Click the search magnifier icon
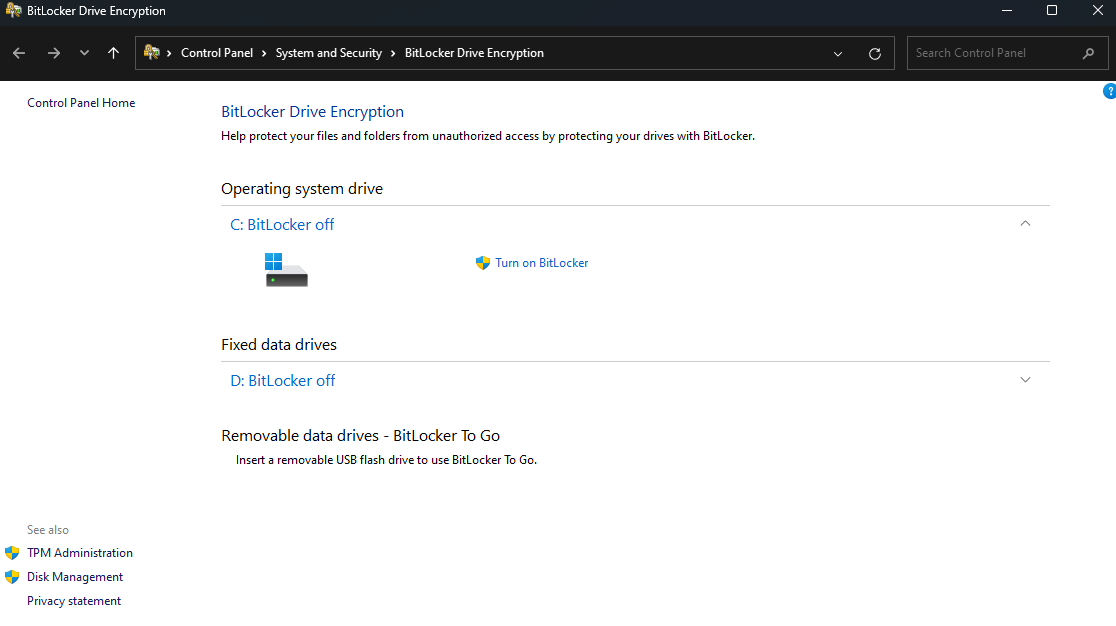1116x626 pixels. tap(1088, 53)
